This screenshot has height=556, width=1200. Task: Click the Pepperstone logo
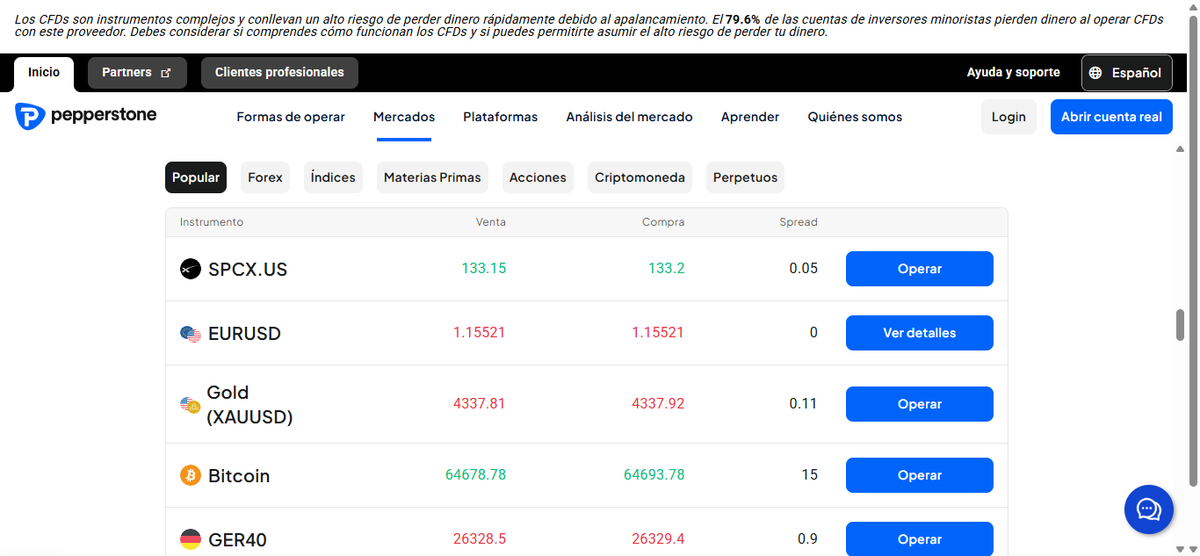86,116
